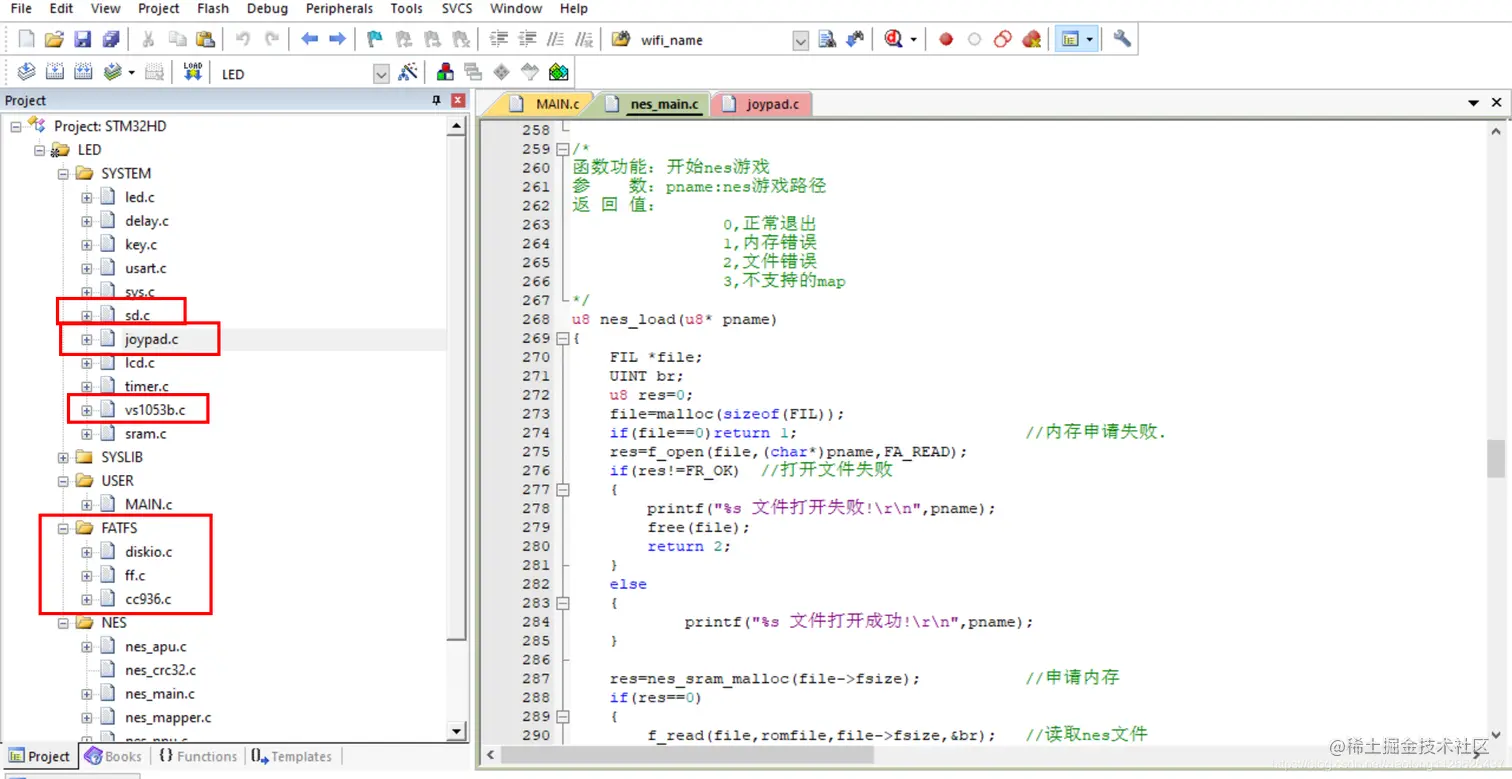Indent selected lines using the indent icon
Screen dimensions: 1512x779
pyautogui.click(x=499, y=39)
